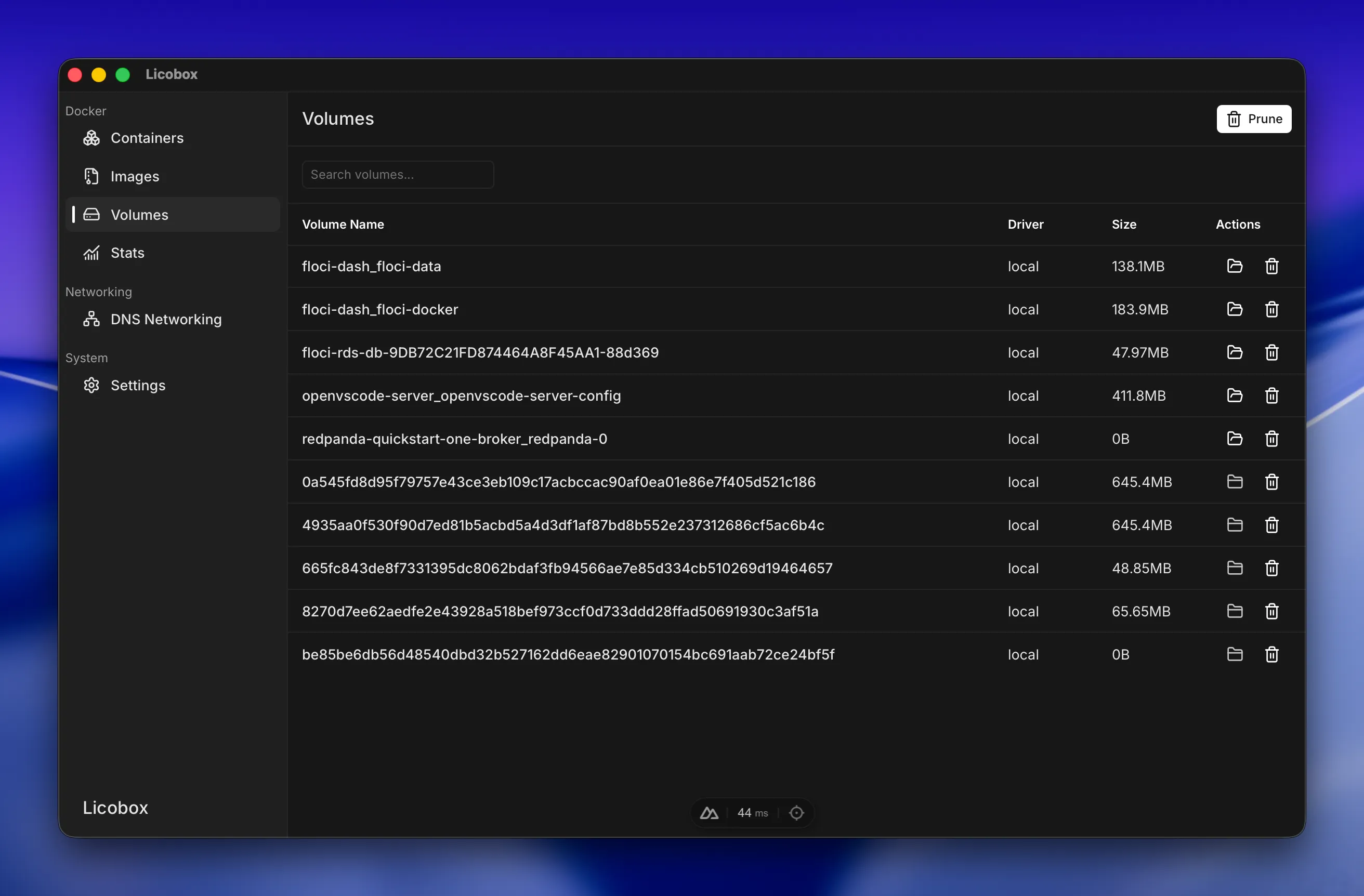The height and width of the screenshot is (896, 1364).
Task: Delete the 665fc843 volume
Action: tap(1271, 568)
